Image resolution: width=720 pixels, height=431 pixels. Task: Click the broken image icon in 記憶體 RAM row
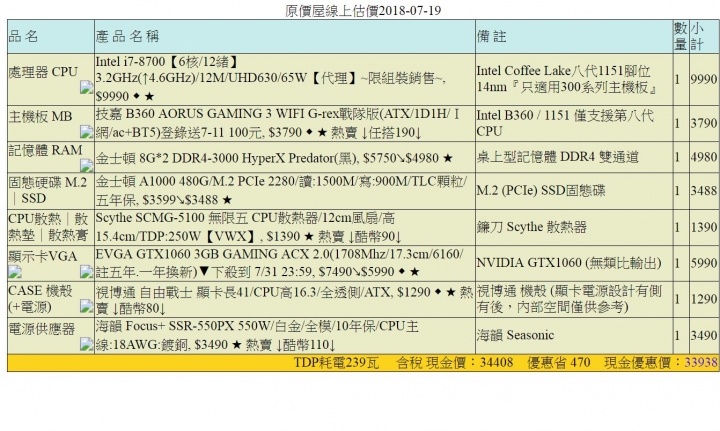click(86, 165)
